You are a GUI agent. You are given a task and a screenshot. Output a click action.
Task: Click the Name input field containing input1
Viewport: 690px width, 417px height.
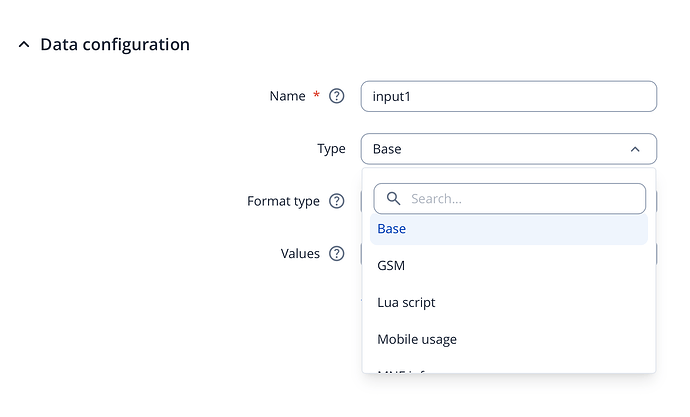[508, 96]
